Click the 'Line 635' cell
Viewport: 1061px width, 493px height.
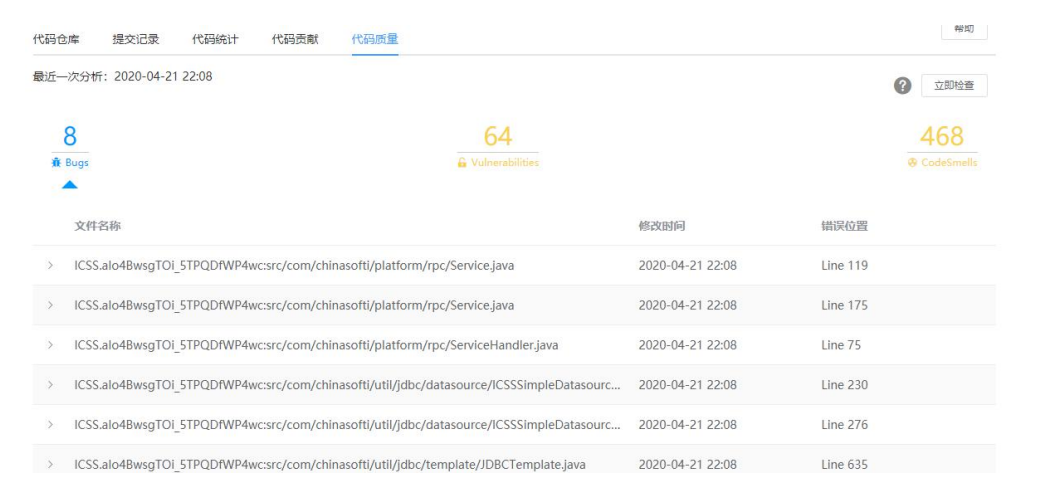(x=844, y=465)
